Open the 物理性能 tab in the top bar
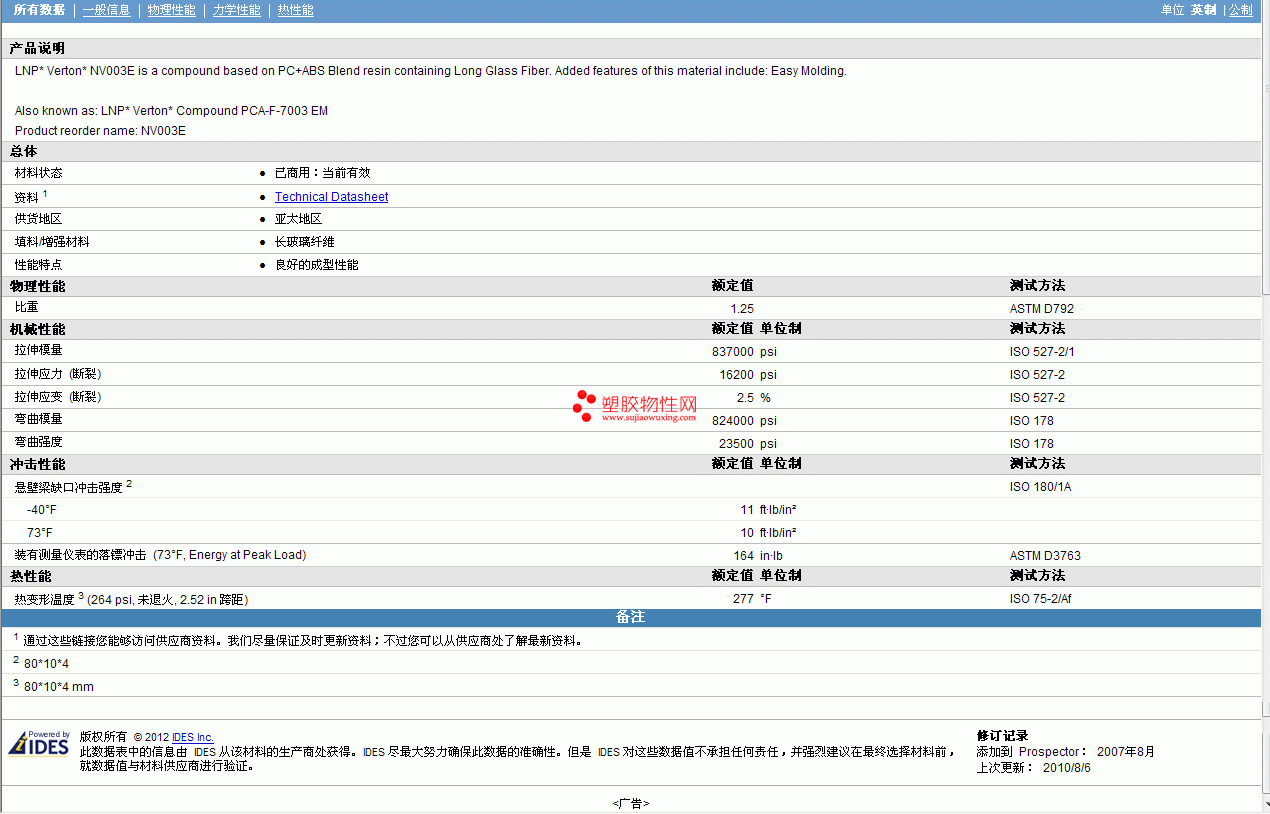Image resolution: width=1270 pixels, height=814 pixels. pos(171,10)
